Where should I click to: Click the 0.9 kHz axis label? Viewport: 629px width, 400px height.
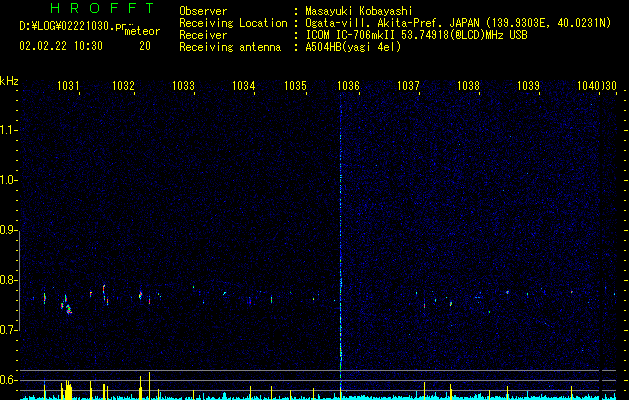point(8,230)
